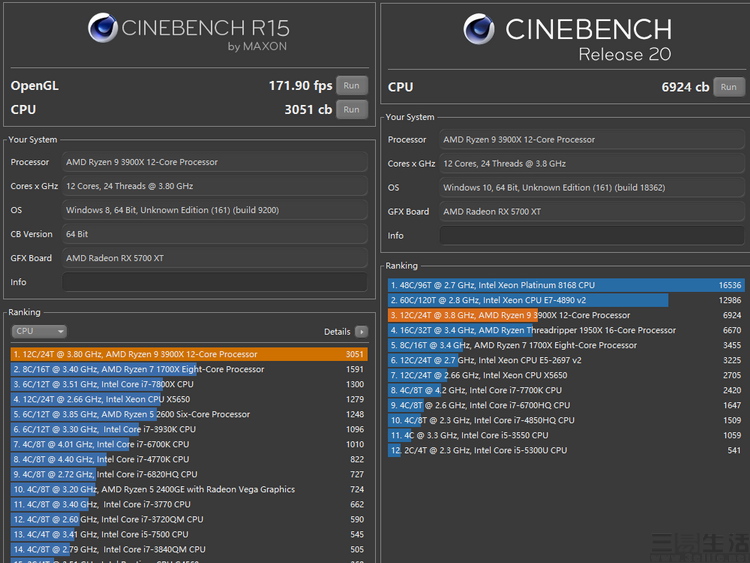Select Core i7-3720QM row scoring 590
Image resolution: width=750 pixels, height=563 pixels.
189,519
